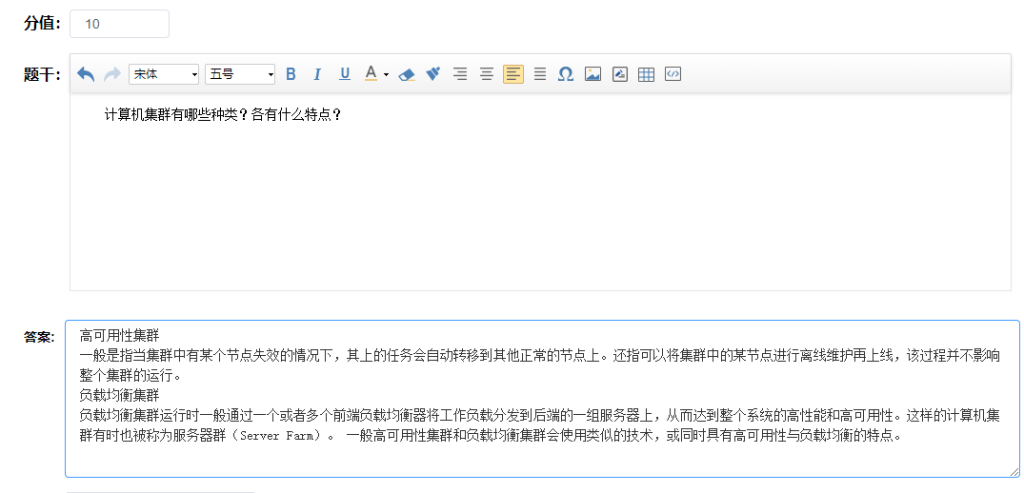Expand the font color picker arrow
The height and width of the screenshot is (493, 1024).
(386, 75)
